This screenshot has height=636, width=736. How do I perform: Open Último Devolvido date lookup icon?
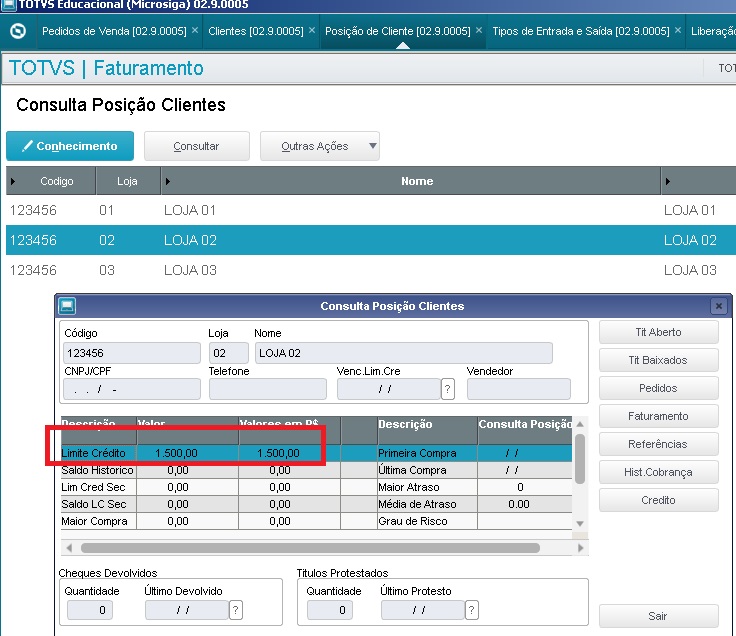pyautogui.click(x=236, y=610)
